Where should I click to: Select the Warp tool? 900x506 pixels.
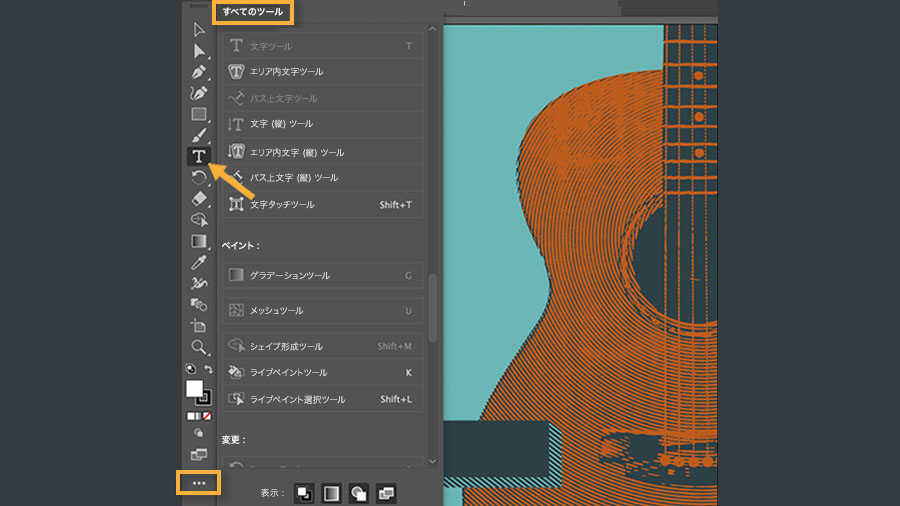(199, 283)
